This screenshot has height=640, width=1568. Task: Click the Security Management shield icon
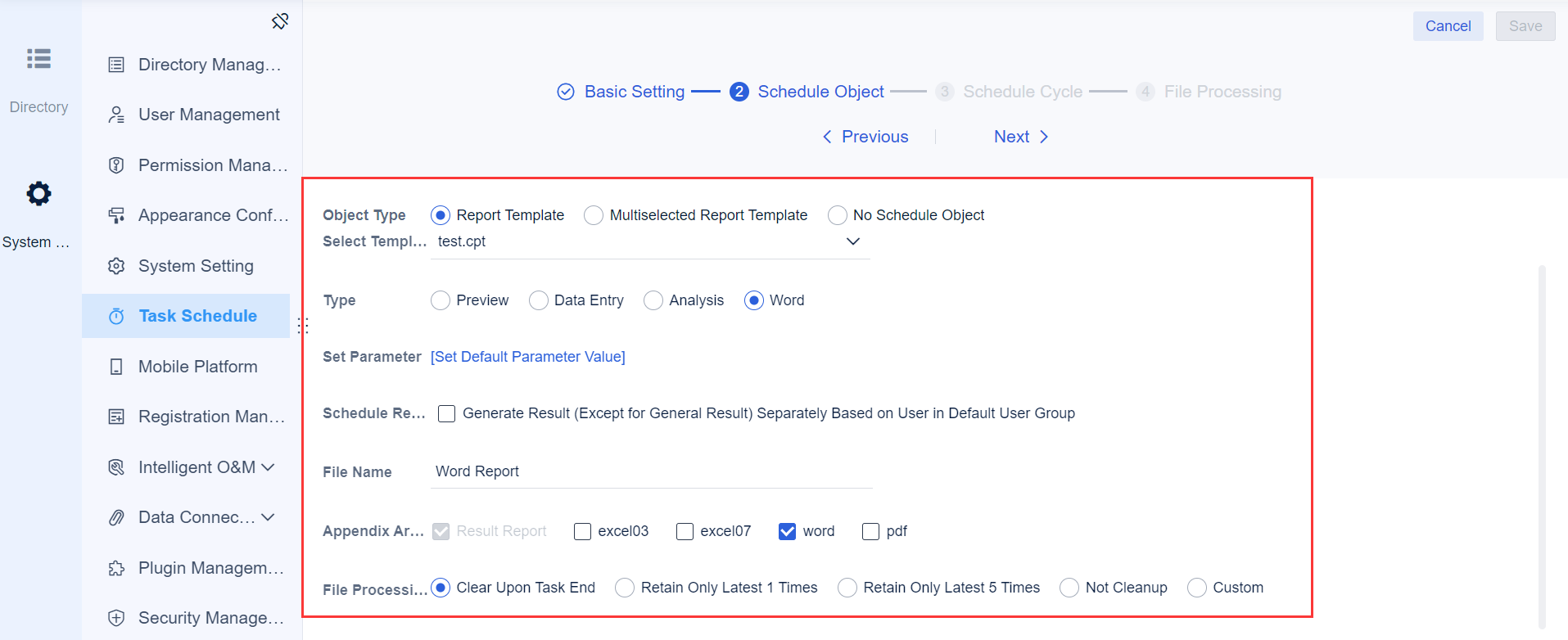[x=116, y=618]
